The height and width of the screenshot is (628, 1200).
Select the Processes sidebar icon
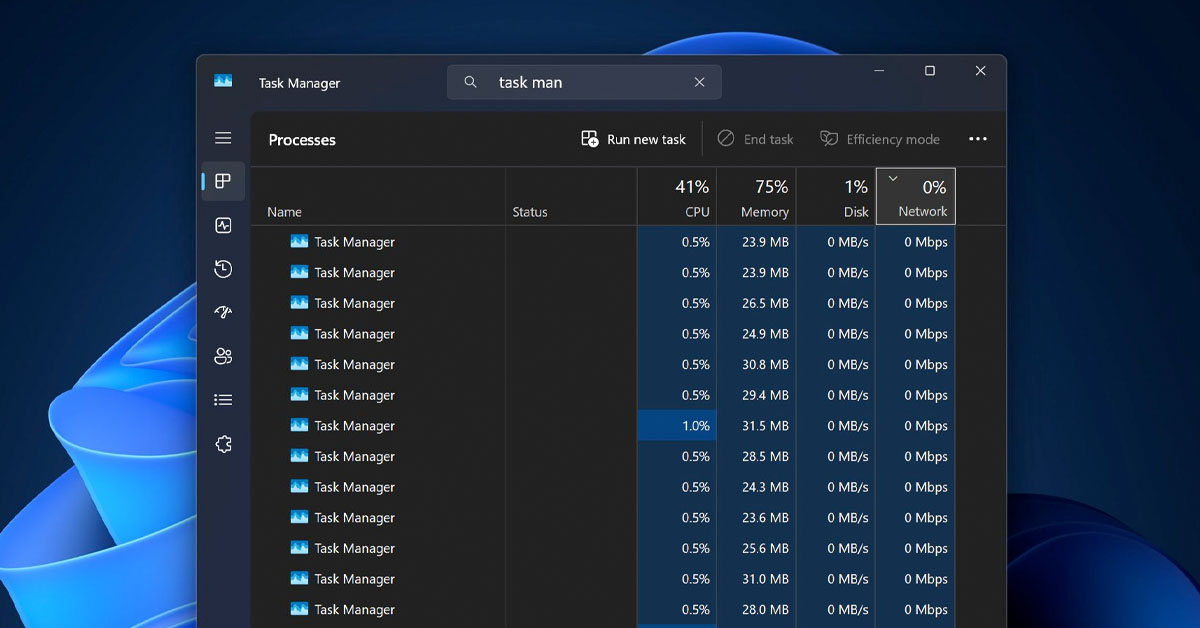[223, 181]
